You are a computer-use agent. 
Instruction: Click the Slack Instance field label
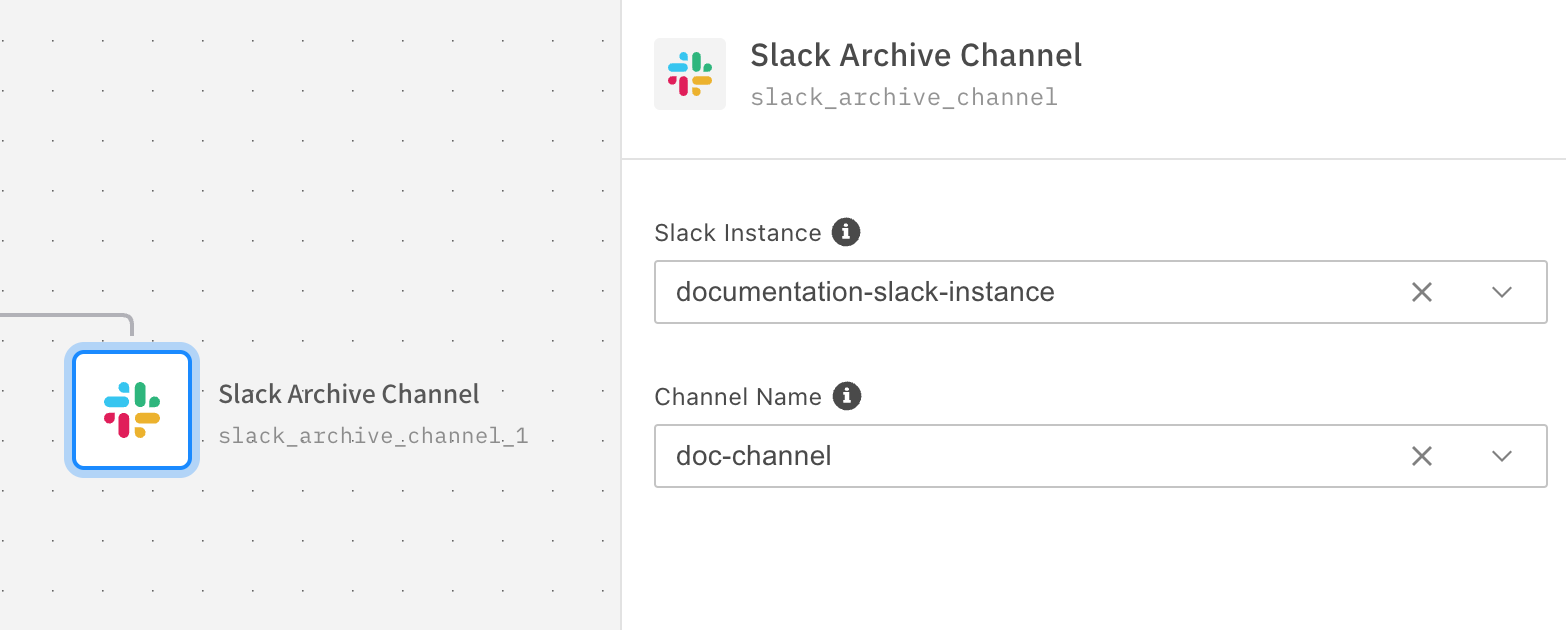coord(737,233)
